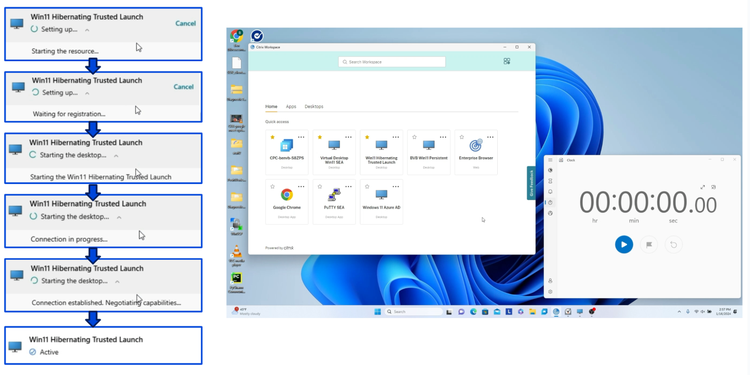Open World clock in Clock sidebar
Image resolution: width=750 pixels, height=375 pixels.
pyautogui.click(x=550, y=213)
